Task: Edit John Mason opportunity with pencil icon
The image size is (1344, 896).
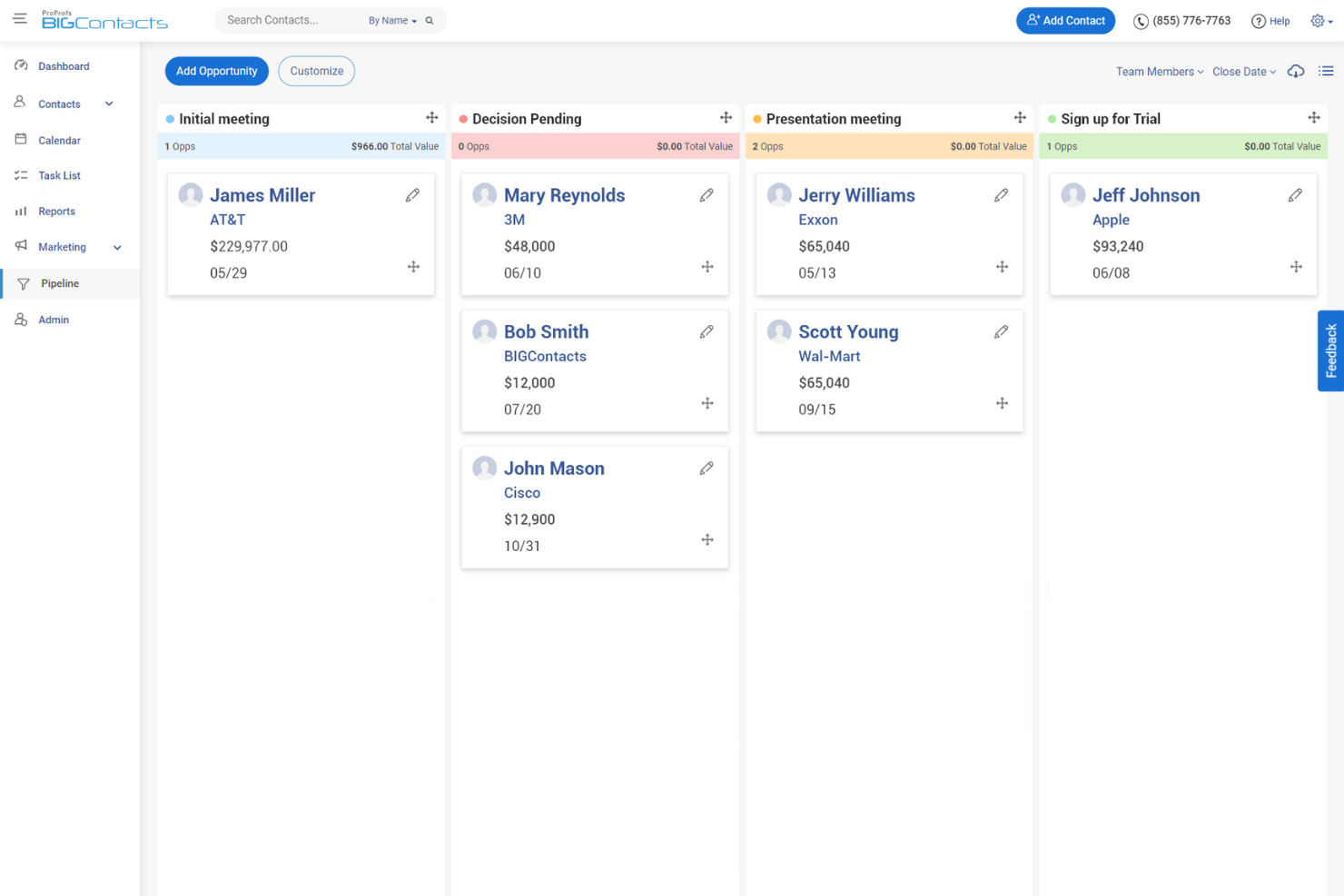Action: (707, 468)
